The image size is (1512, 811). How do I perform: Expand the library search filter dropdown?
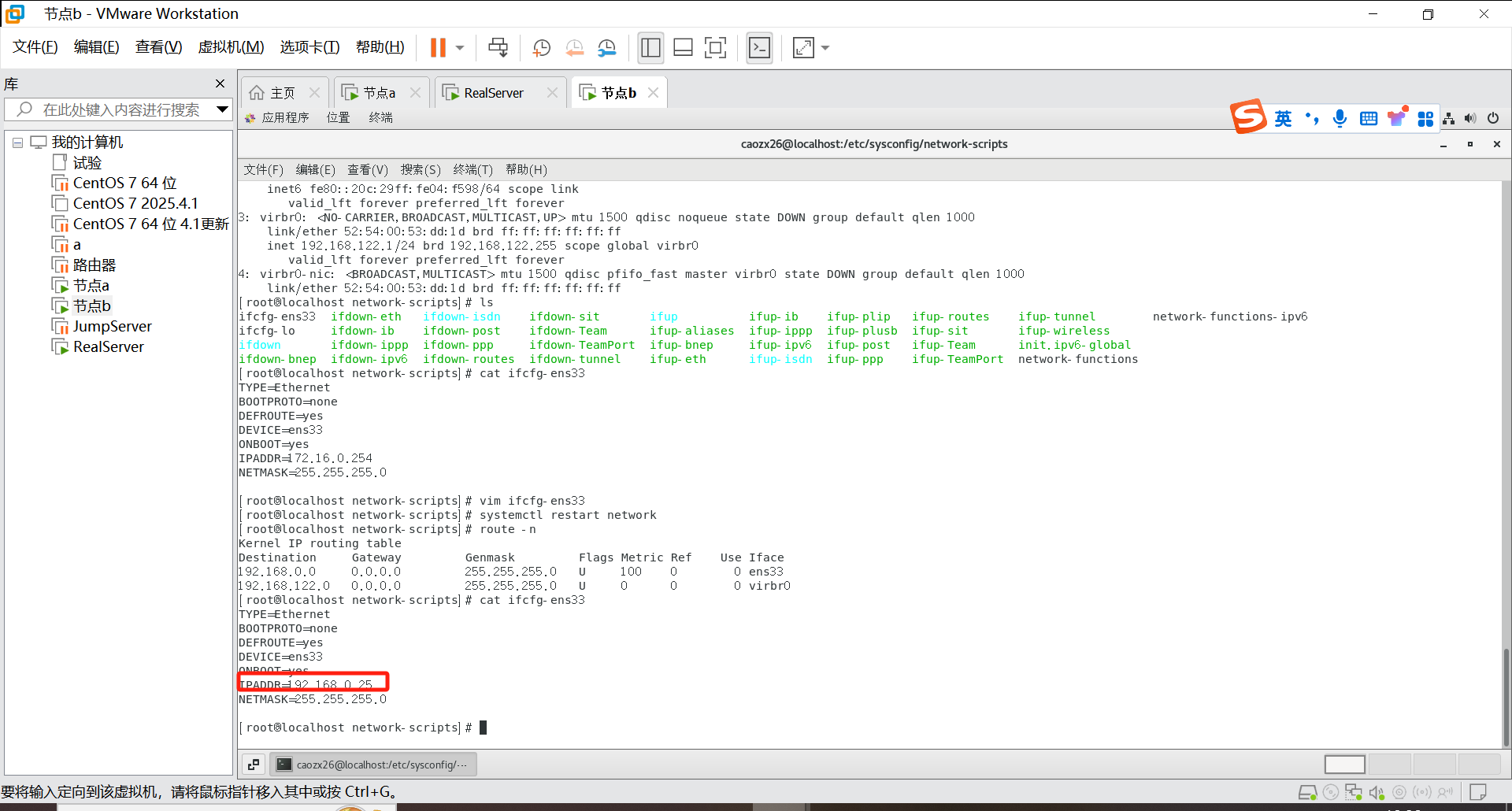222,109
